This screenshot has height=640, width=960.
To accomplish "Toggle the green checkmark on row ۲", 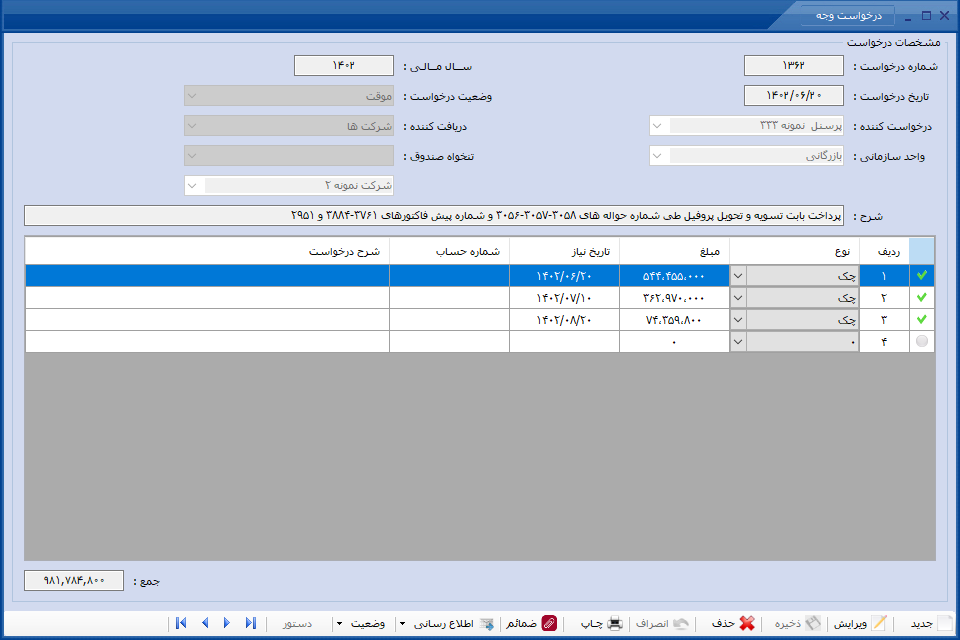I will point(921,298).
